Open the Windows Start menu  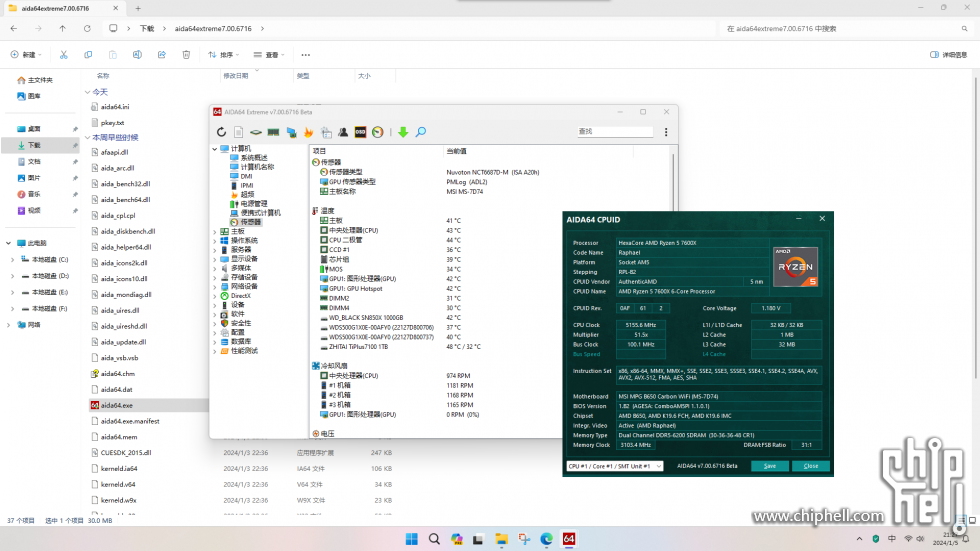[411, 539]
